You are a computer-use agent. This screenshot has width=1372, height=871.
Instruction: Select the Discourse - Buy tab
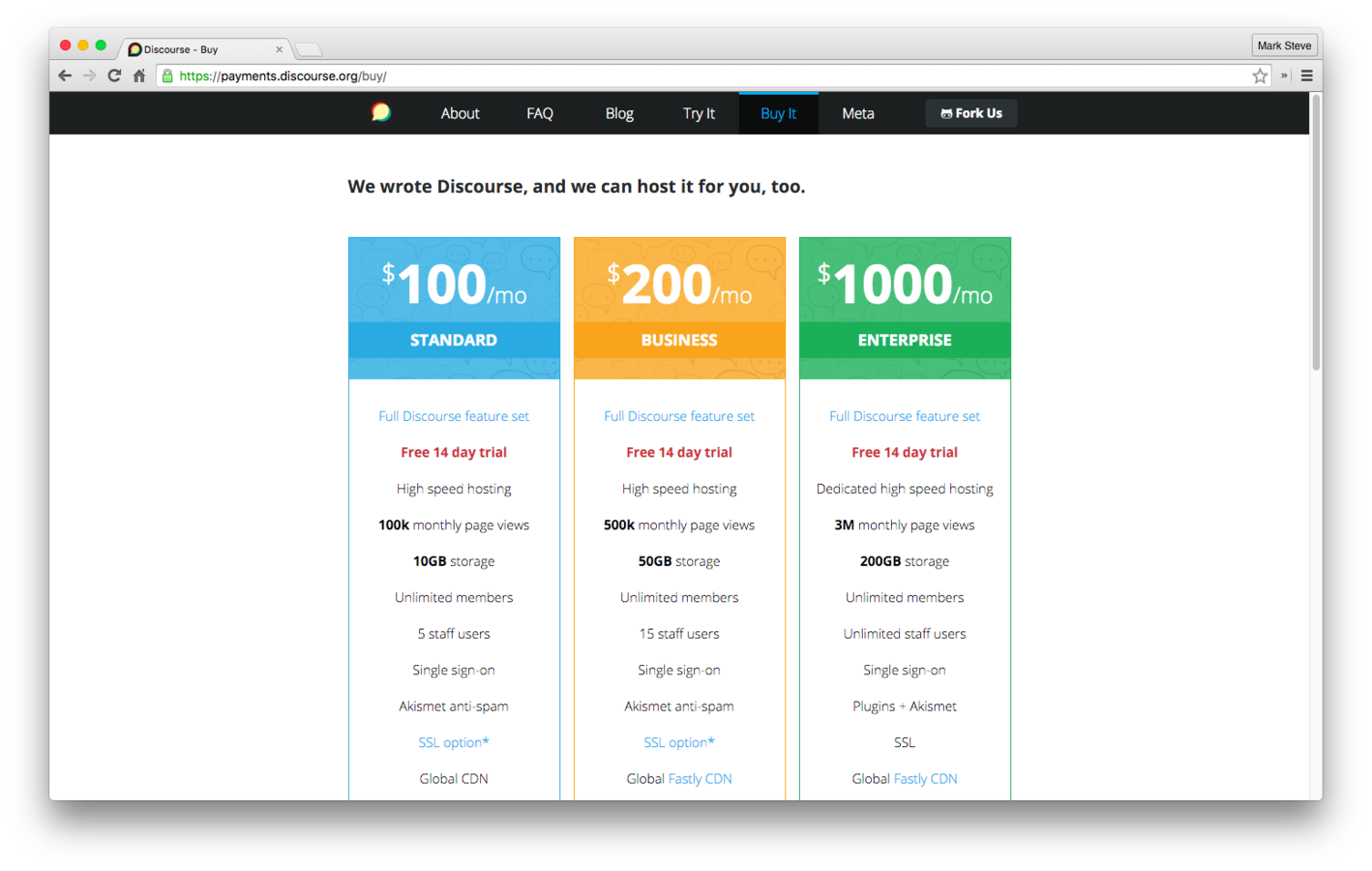[203, 49]
